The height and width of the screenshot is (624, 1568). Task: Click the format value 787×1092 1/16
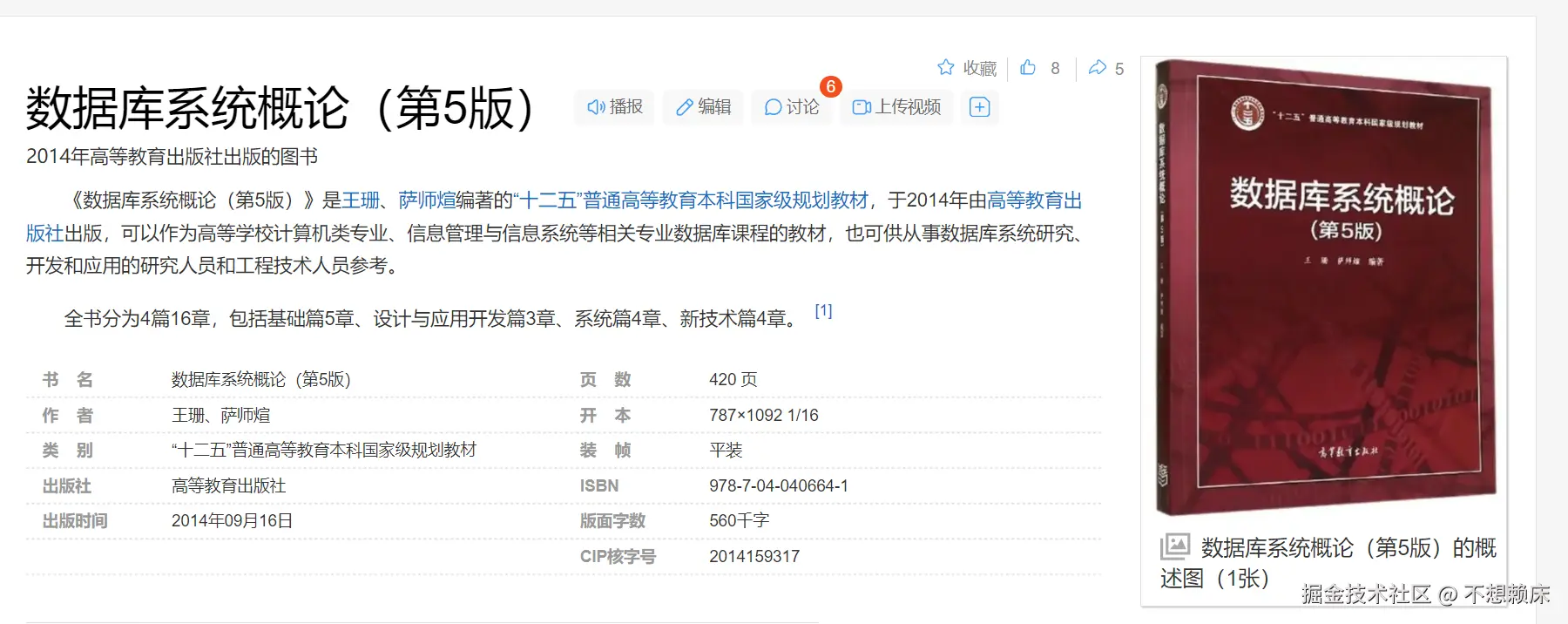click(763, 416)
